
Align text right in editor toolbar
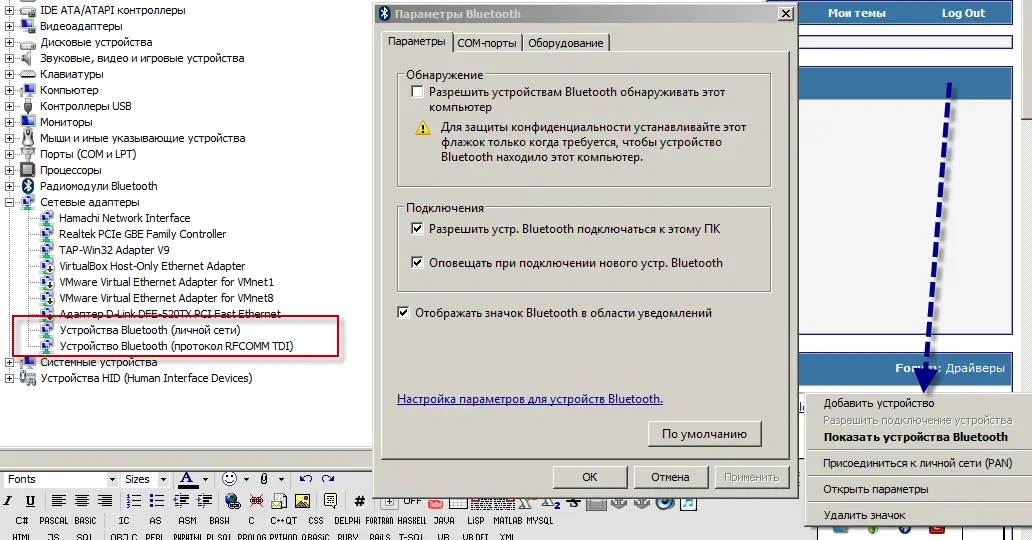click(x=105, y=501)
